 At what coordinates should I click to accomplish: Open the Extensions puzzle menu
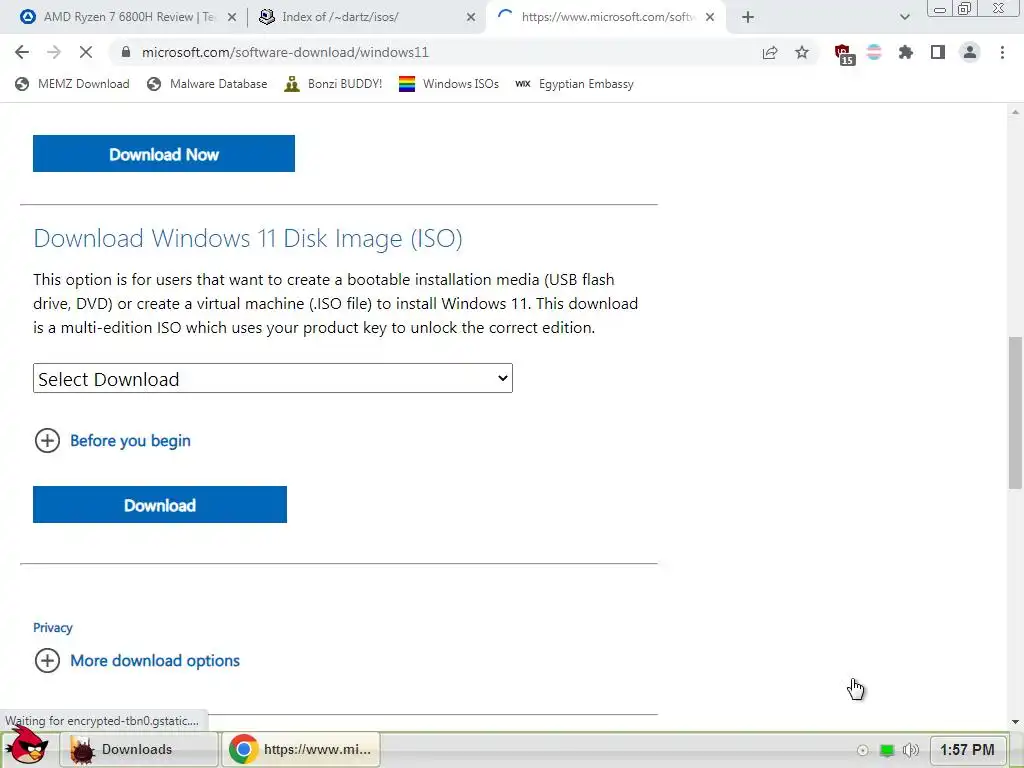[906, 52]
